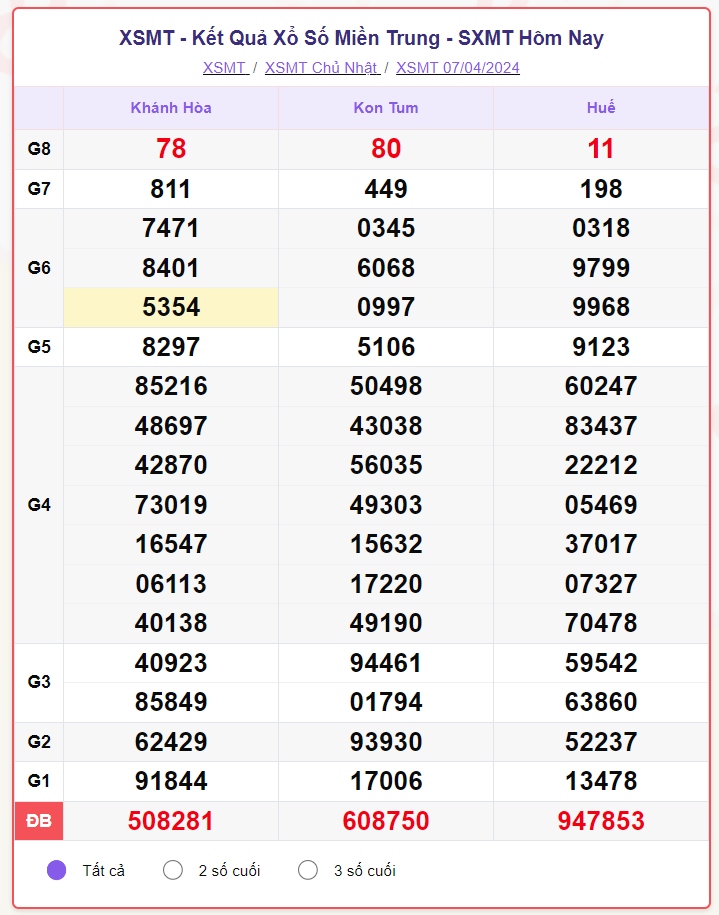Click Kon Tum G3 number 94461
The height and width of the screenshot is (915, 719).
point(386,663)
